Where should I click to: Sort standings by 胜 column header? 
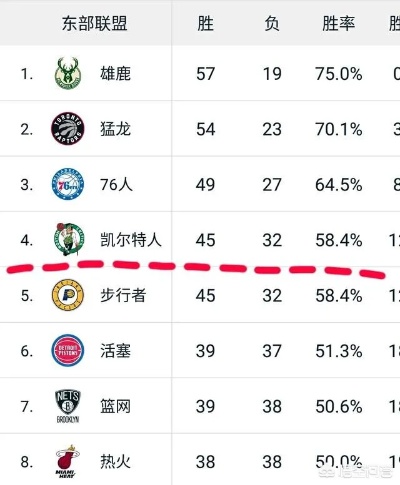(205, 23)
